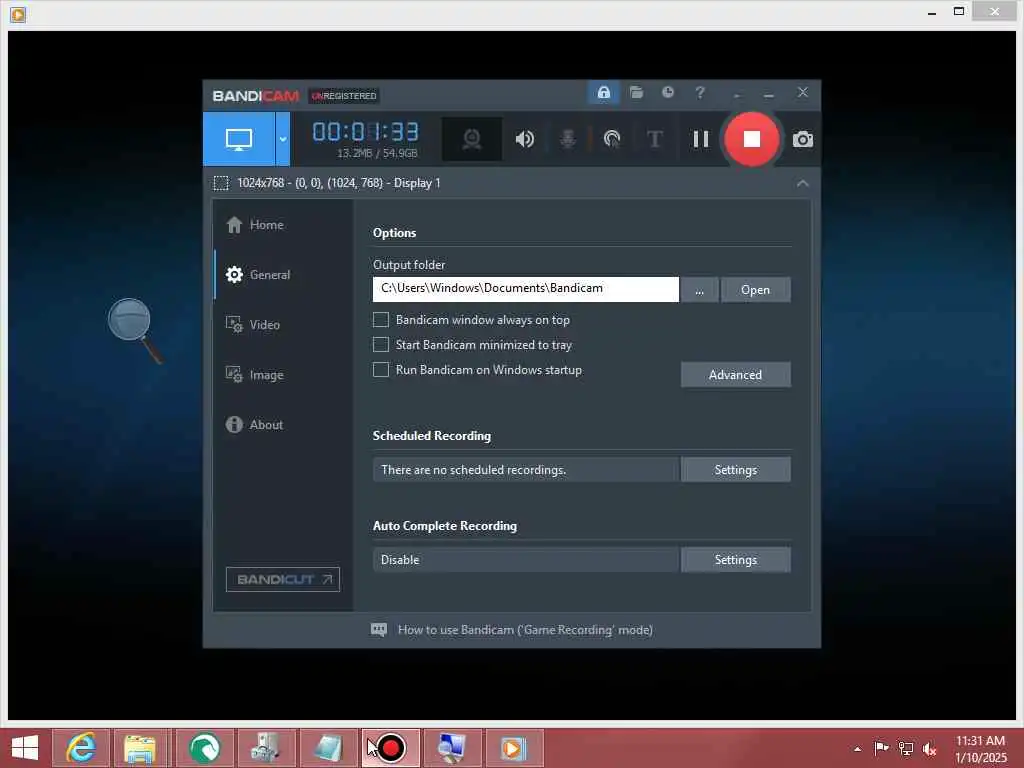Open the notepad-like taskbar icon
Screen dimensions: 1024x768
coord(328,748)
